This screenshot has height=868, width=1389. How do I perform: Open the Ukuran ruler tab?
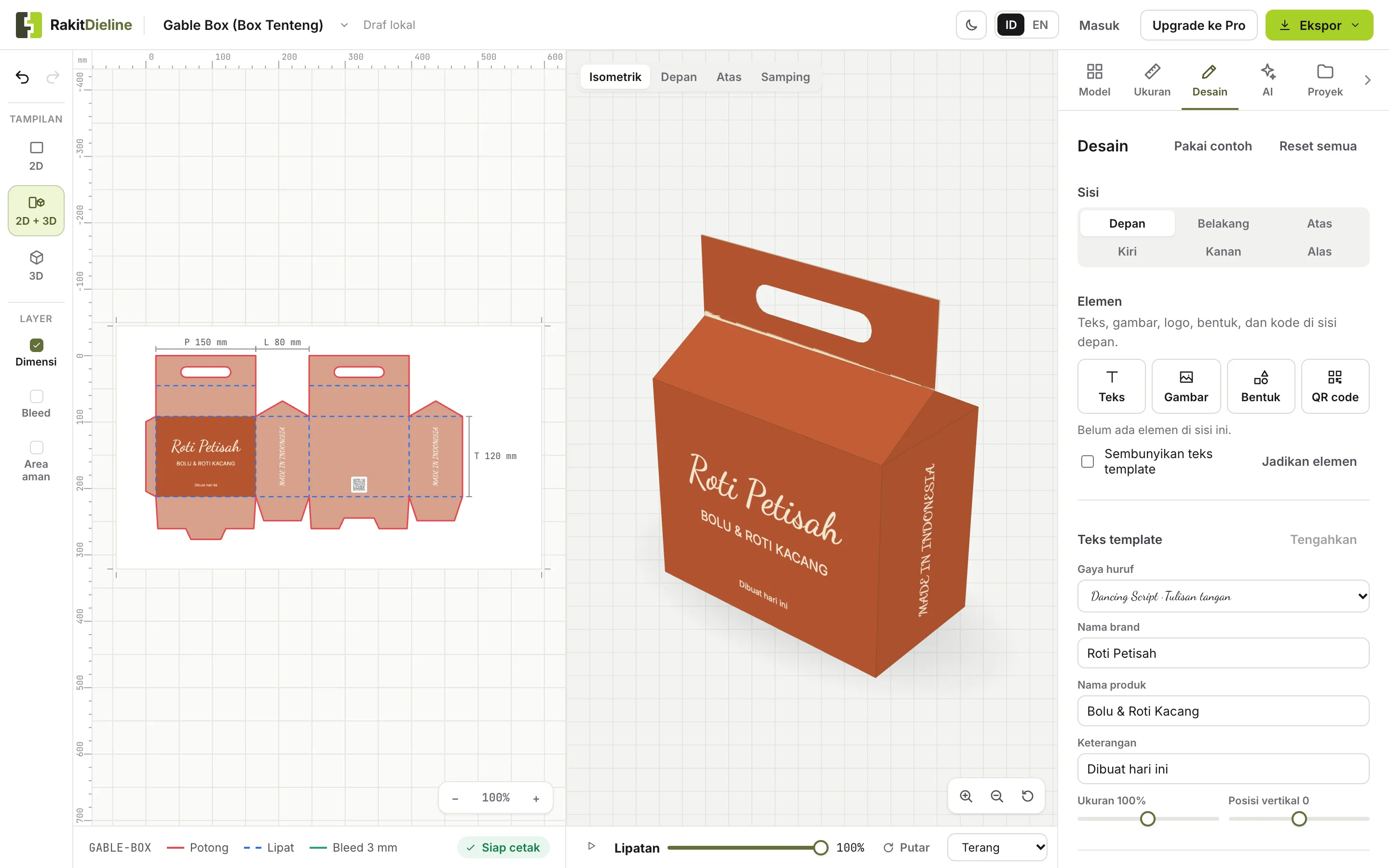[x=1152, y=80]
